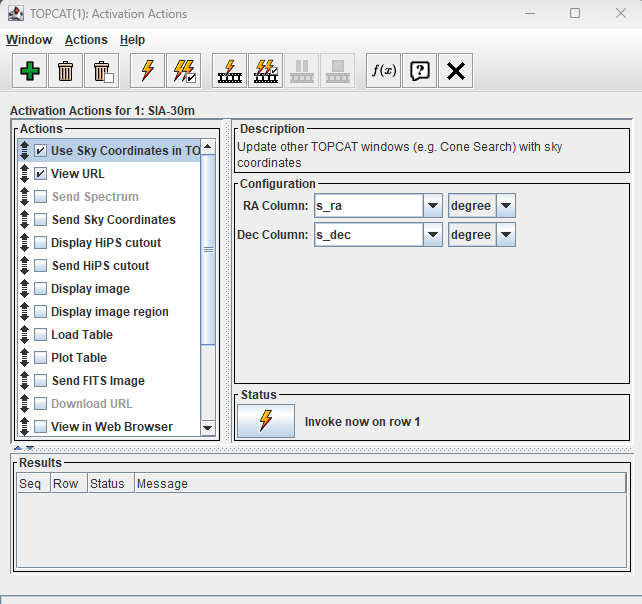Click the single lightning Invoke Action icon
Screen dimensions: 642x604
[147, 71]
